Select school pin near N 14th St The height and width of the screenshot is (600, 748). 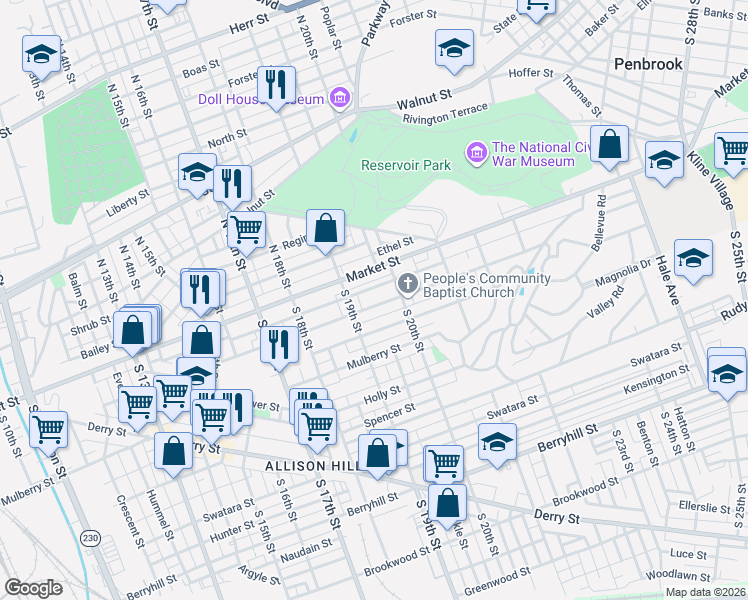coord(42,57)
